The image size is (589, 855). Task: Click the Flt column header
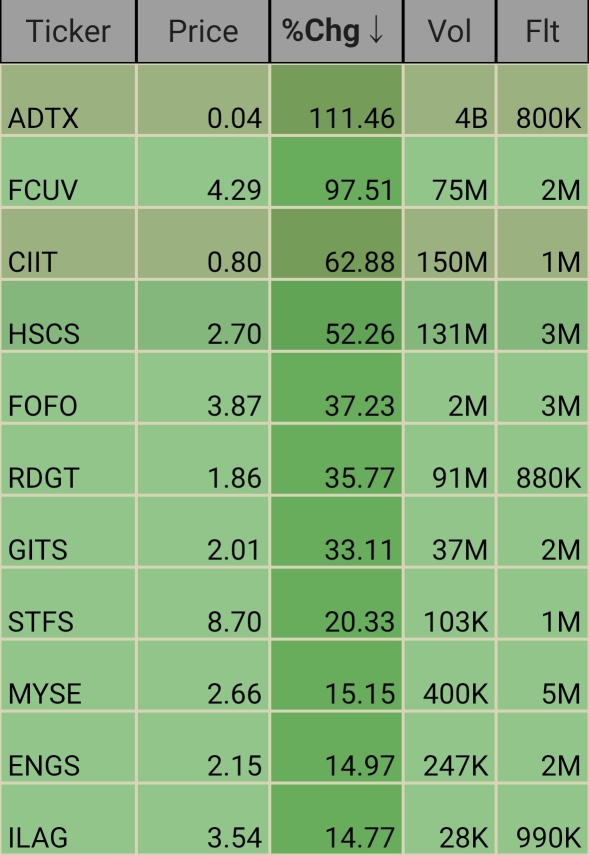(543, 31)
